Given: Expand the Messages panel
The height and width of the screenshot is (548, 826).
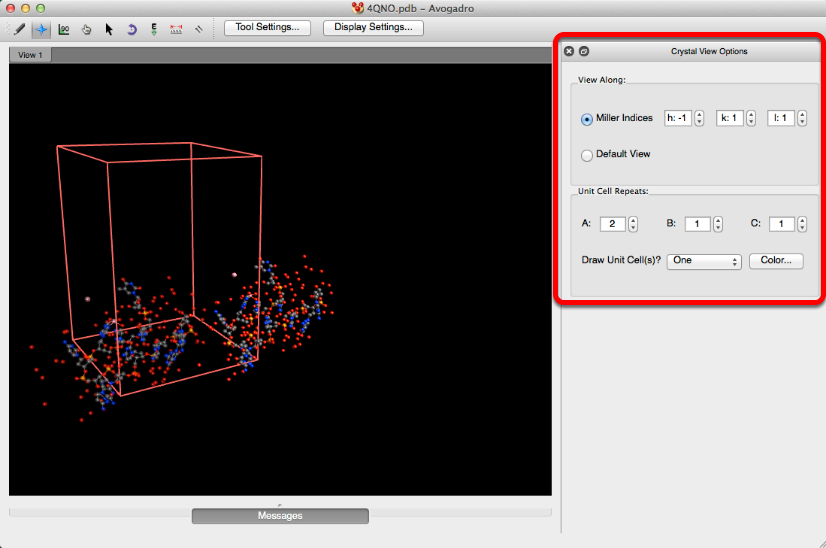Looking at the screenshot, I should 280,516.
